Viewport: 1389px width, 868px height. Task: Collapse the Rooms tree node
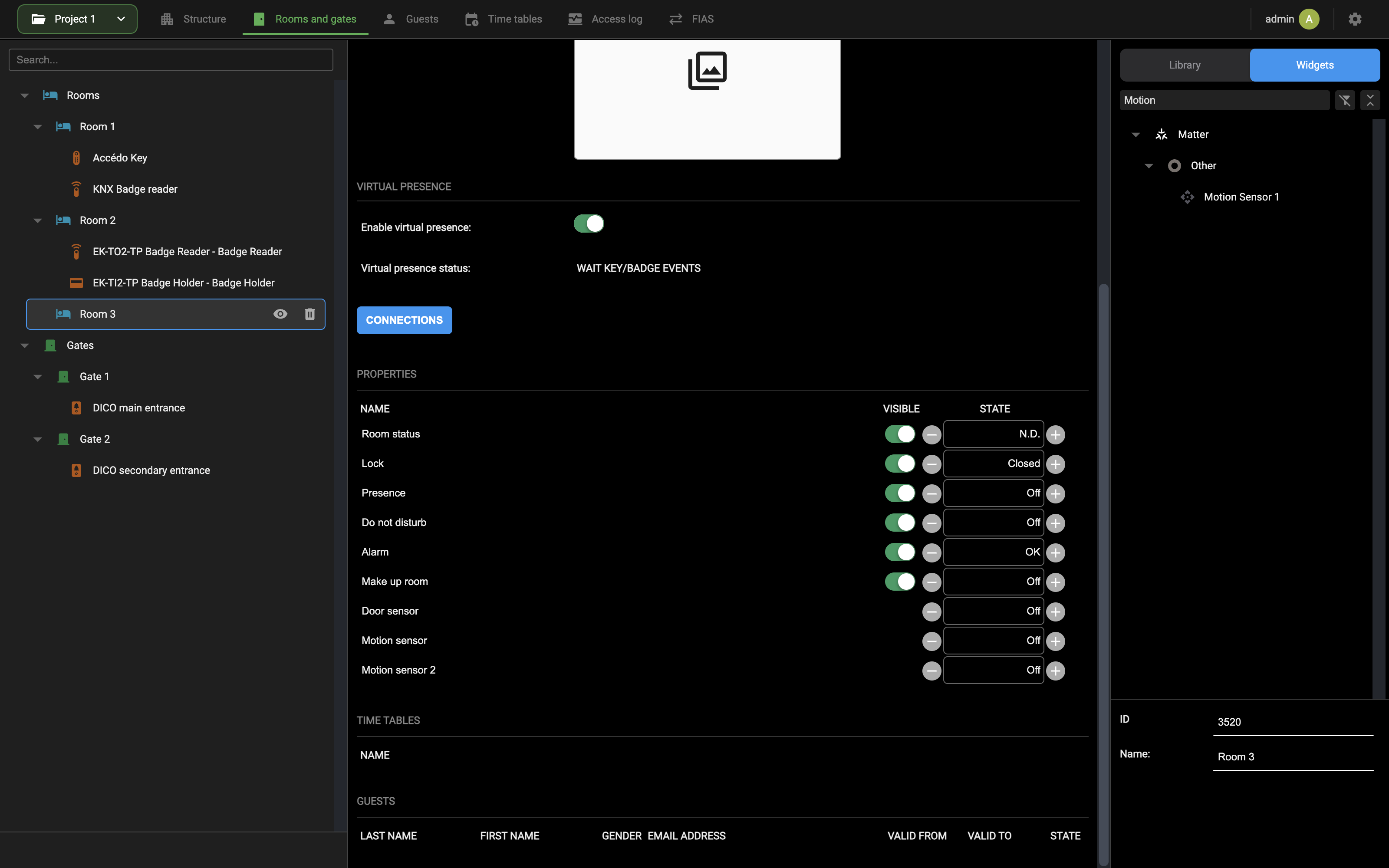coord(25,96)
